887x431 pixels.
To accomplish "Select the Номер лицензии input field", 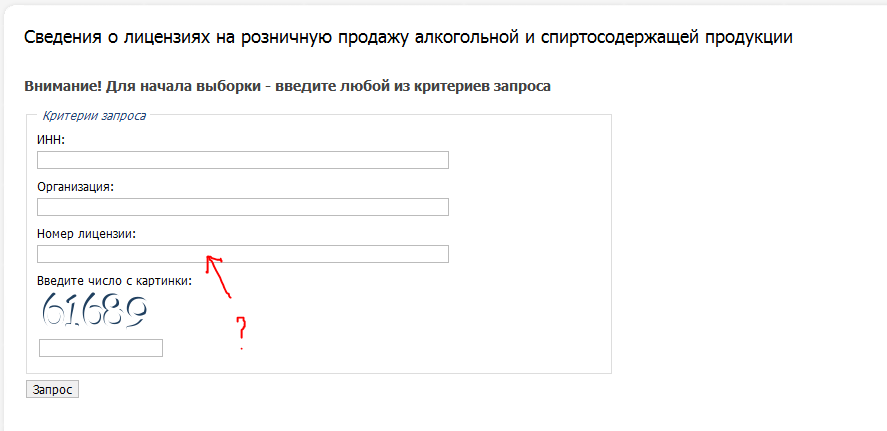I will 243,254.
